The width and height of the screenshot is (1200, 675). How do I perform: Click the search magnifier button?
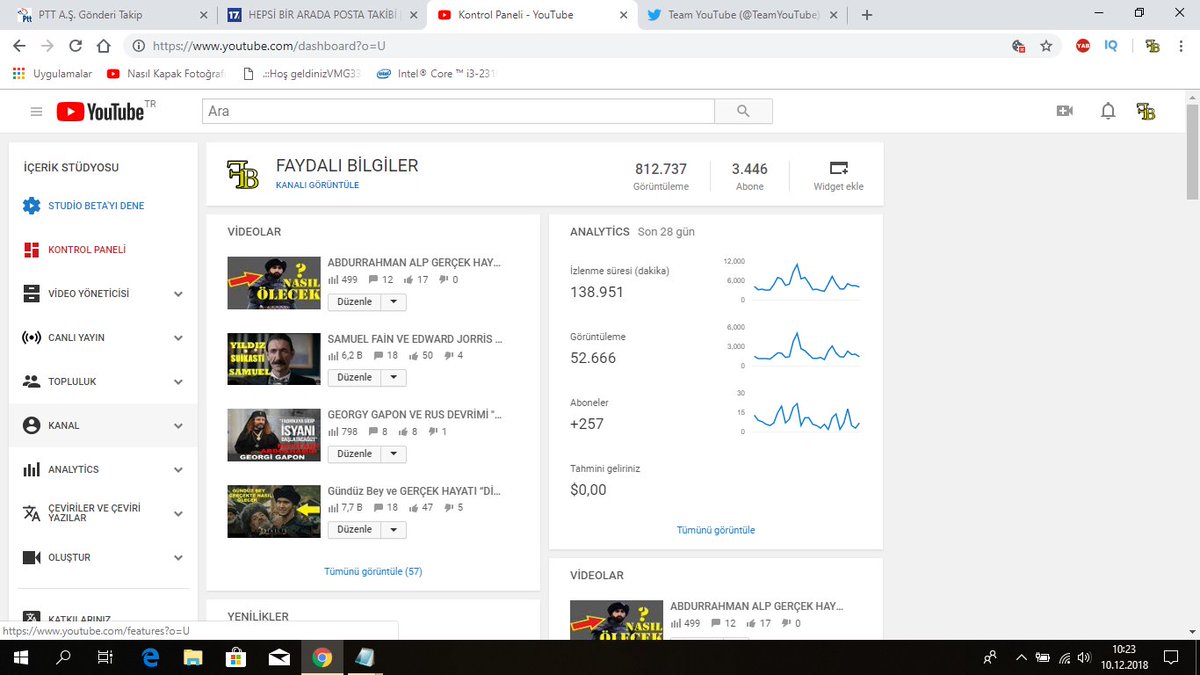[742, 111]
